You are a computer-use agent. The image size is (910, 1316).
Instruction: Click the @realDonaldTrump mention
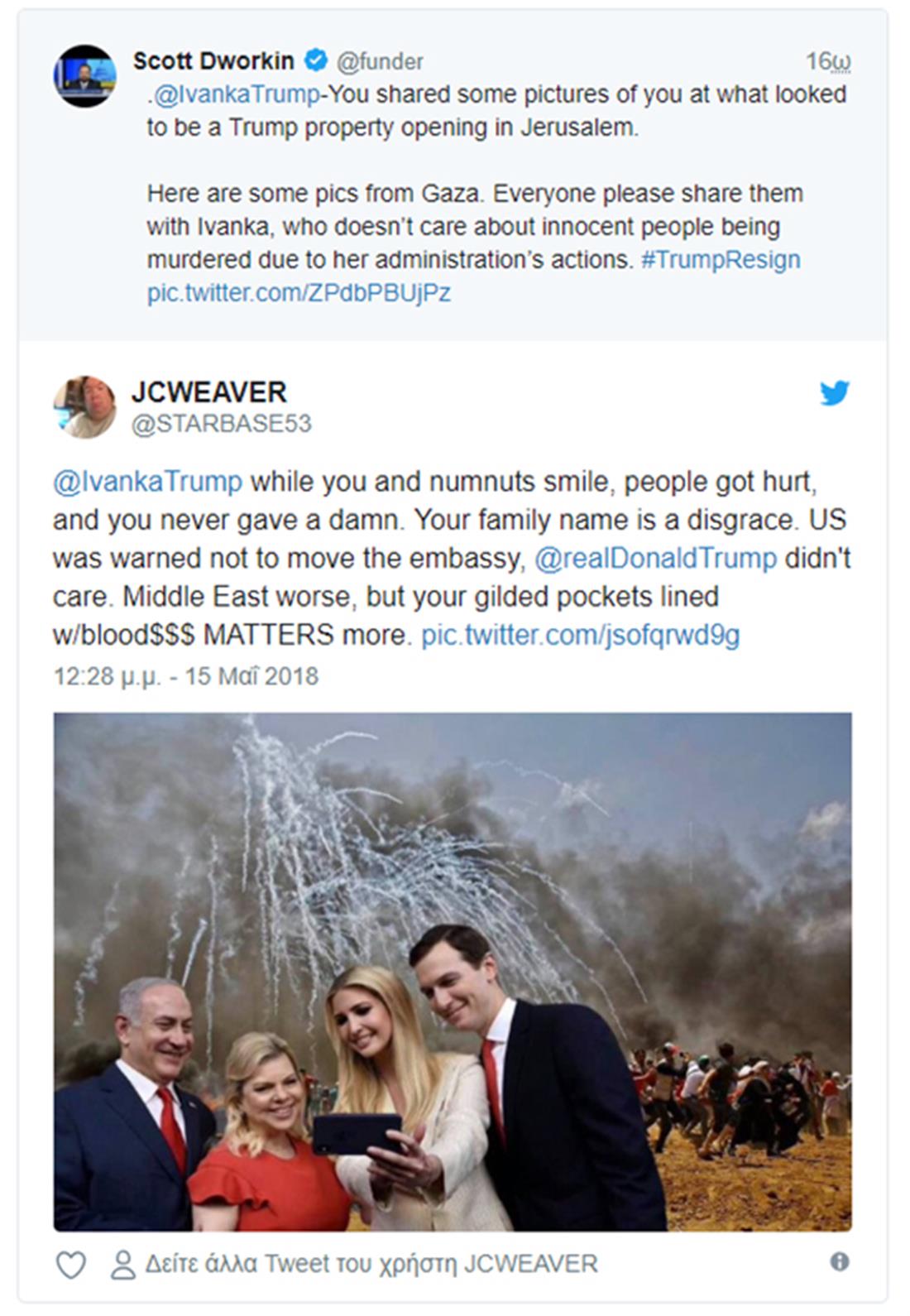pos(655,559)
